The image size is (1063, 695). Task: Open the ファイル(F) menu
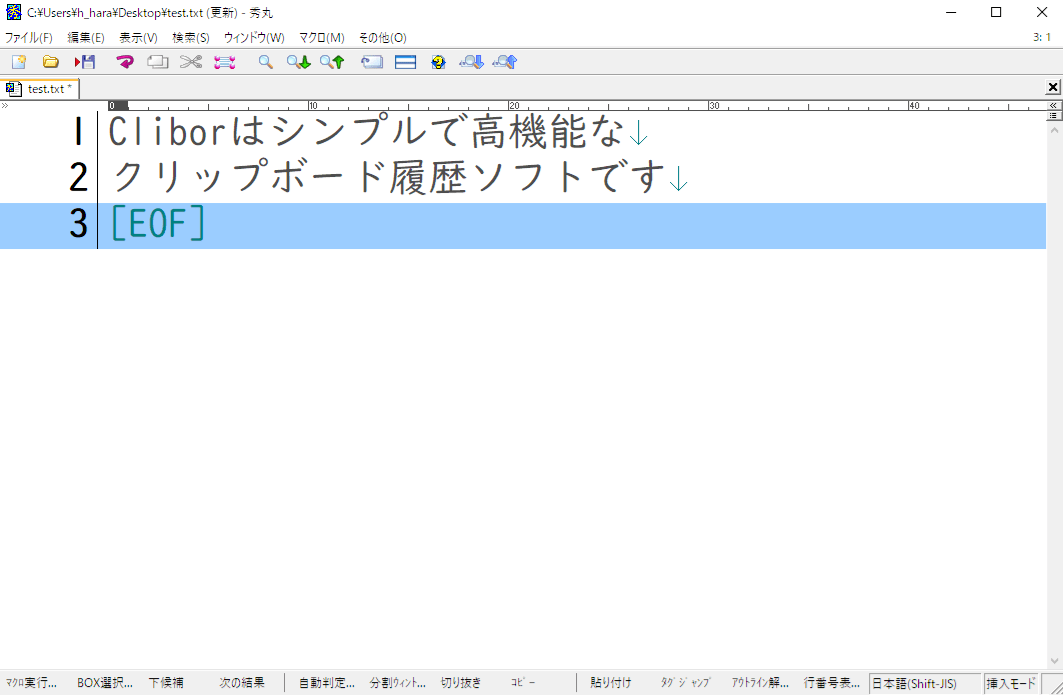pos(28,38)
